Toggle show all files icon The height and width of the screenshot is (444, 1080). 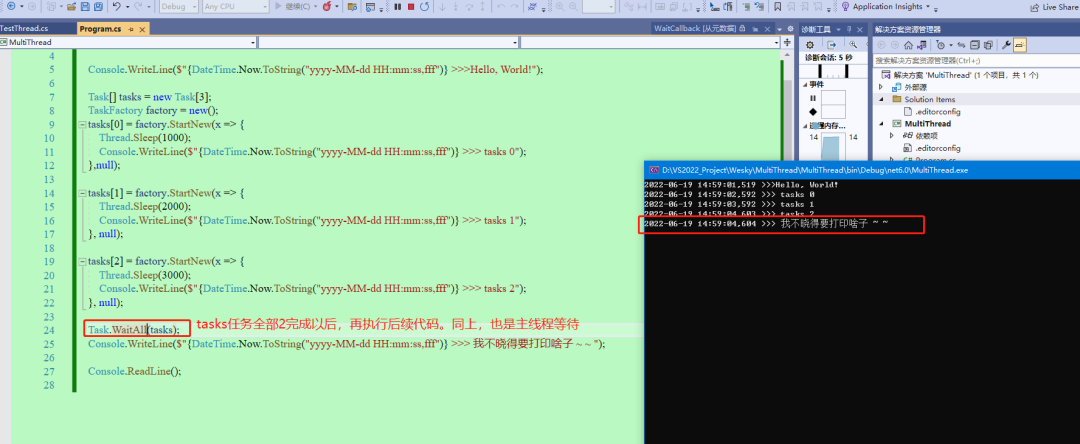click(x=988, y=45)
